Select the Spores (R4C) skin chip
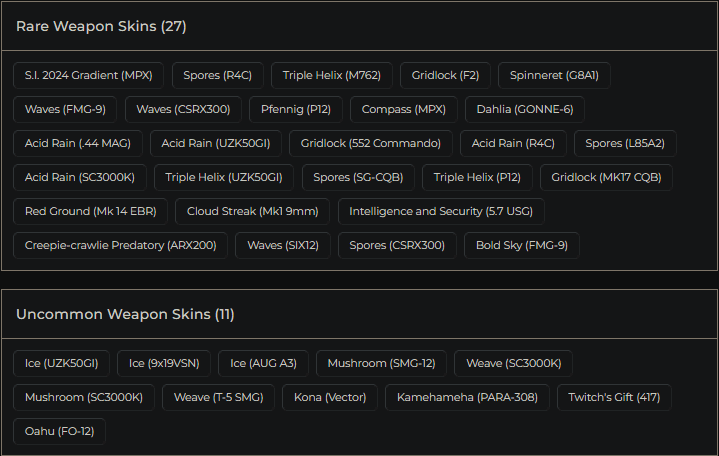 tap(218, 75)
